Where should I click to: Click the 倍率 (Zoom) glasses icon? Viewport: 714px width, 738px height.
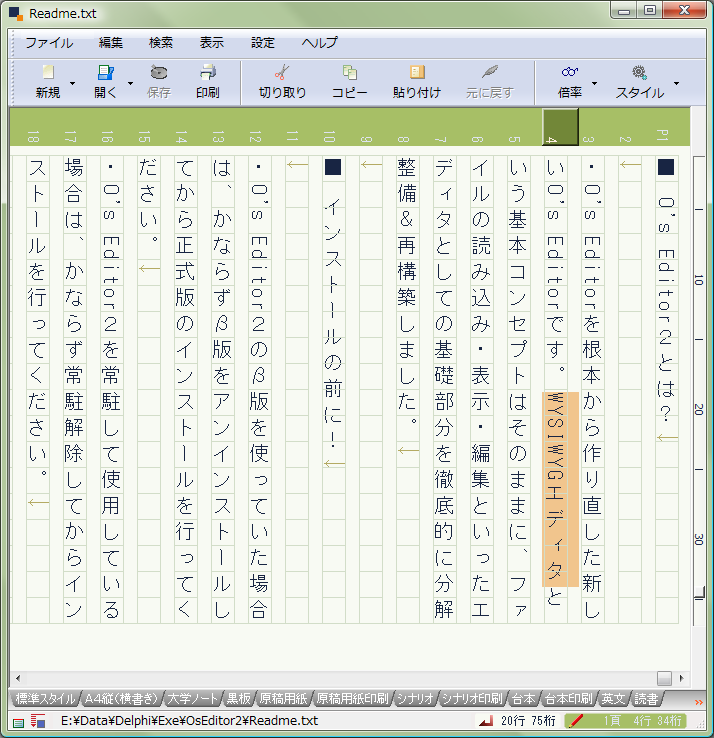pyautogui.click(x=570, y=72)
